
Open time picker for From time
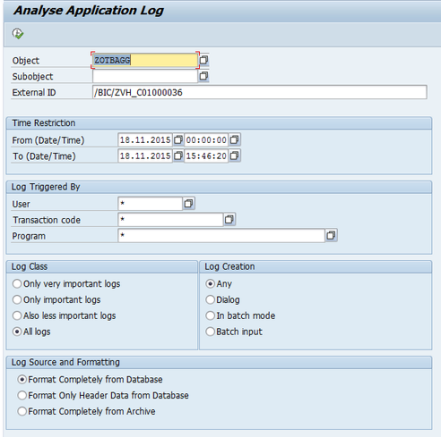[x=234, y=140]
